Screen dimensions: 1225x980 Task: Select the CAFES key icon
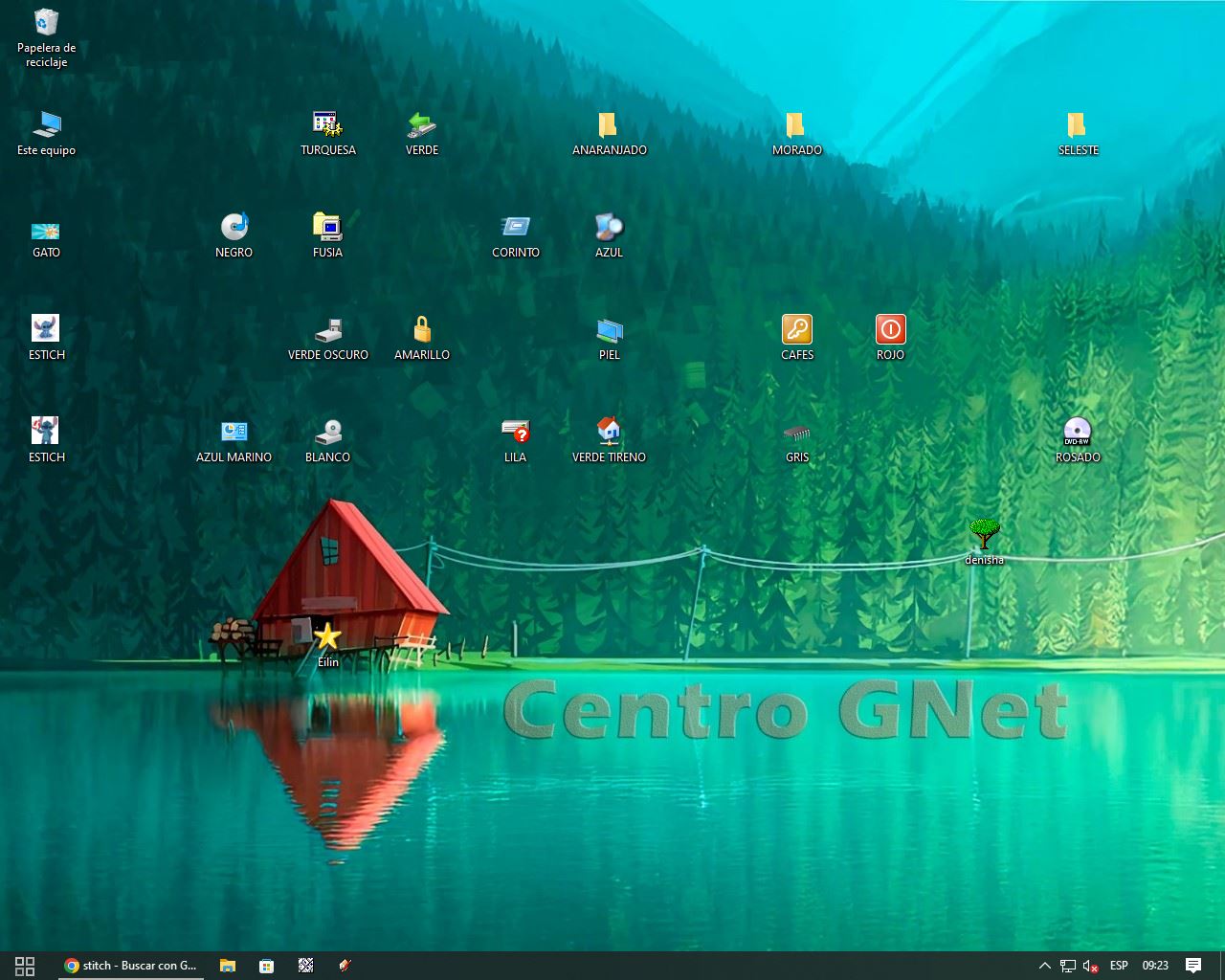click(x=796, y=330)
